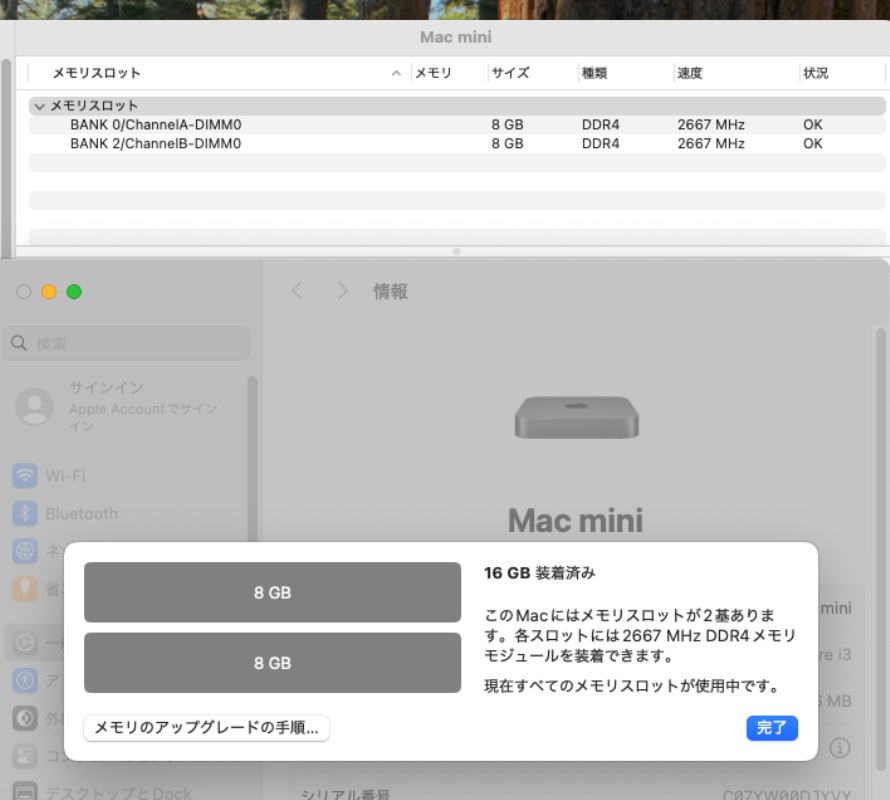Open Bluetooth settings in sidebar
890x800 pixels.
tap(65, 513)
